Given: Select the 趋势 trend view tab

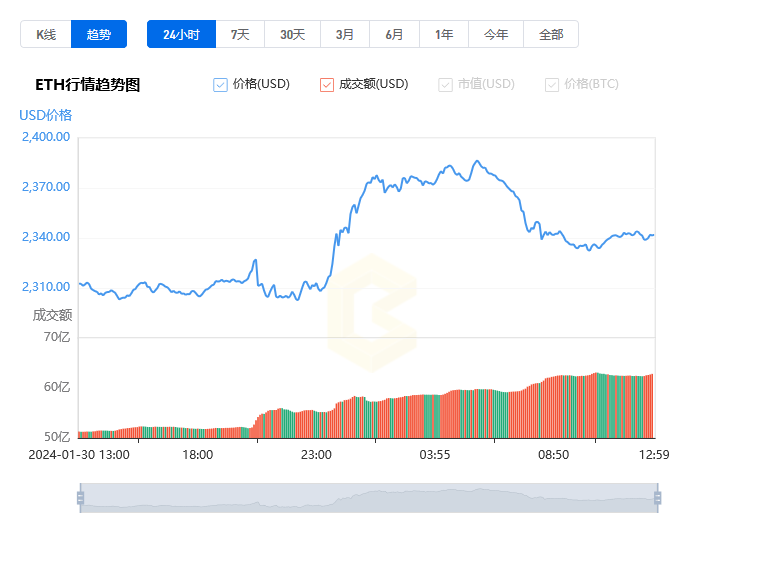Looking at the screenshot, I should point(100,34).
